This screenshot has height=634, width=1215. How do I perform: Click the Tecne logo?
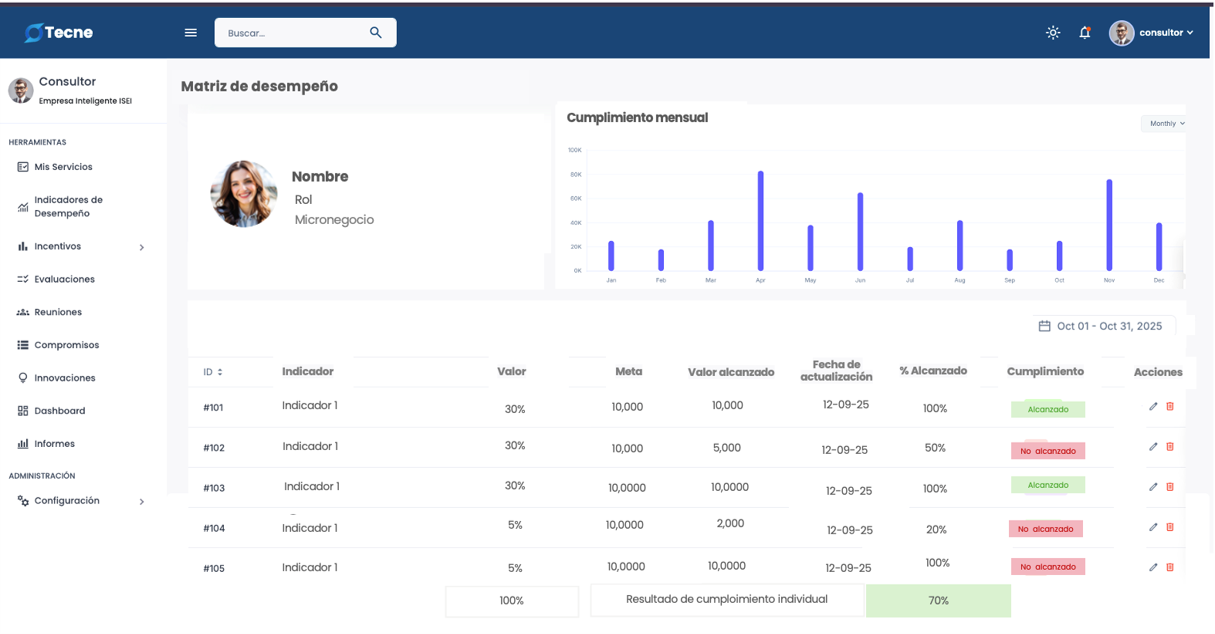[x=59, y=33]
